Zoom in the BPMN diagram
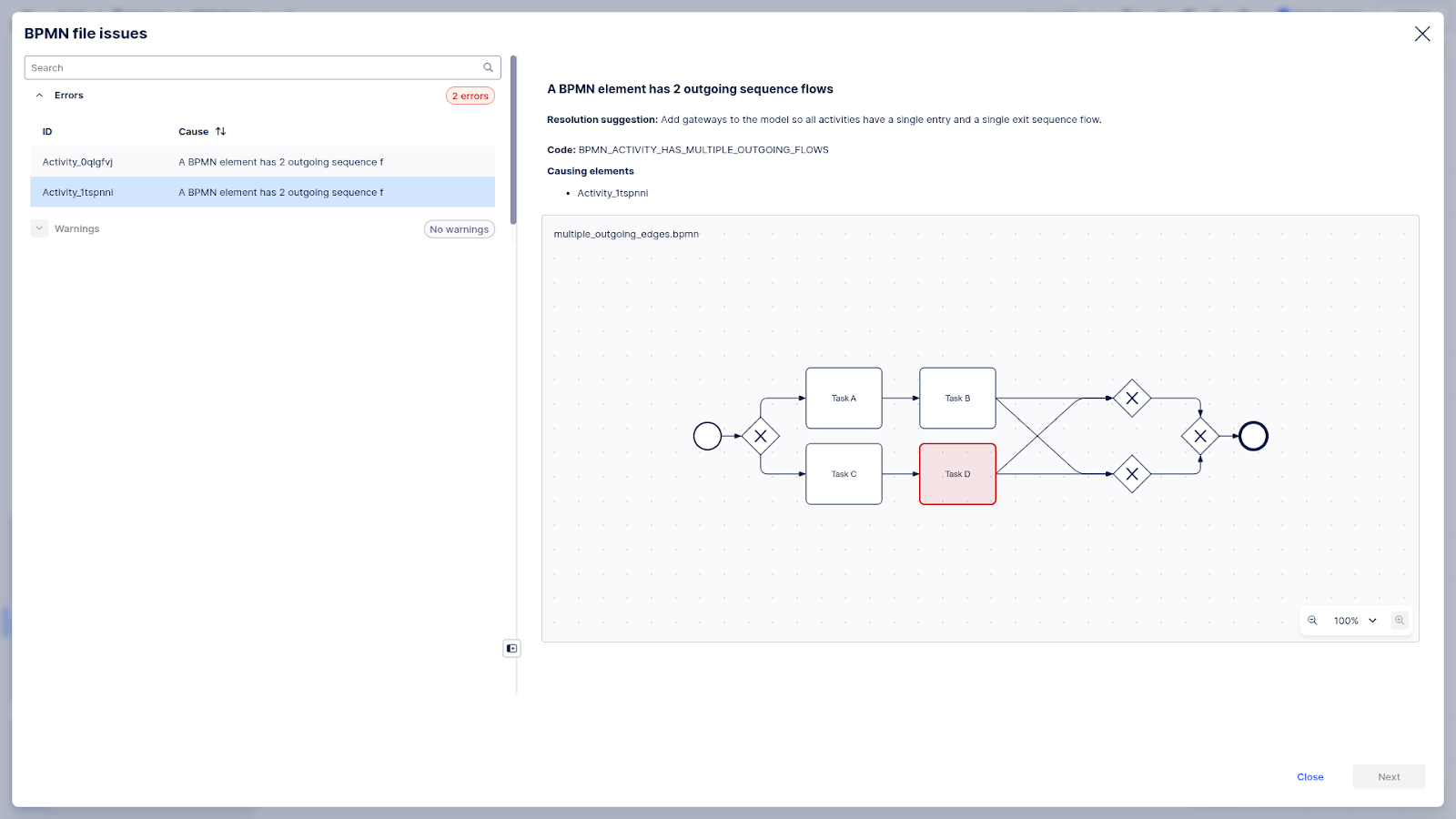The image size is (1456, 819). click(x=1400, y=621)
